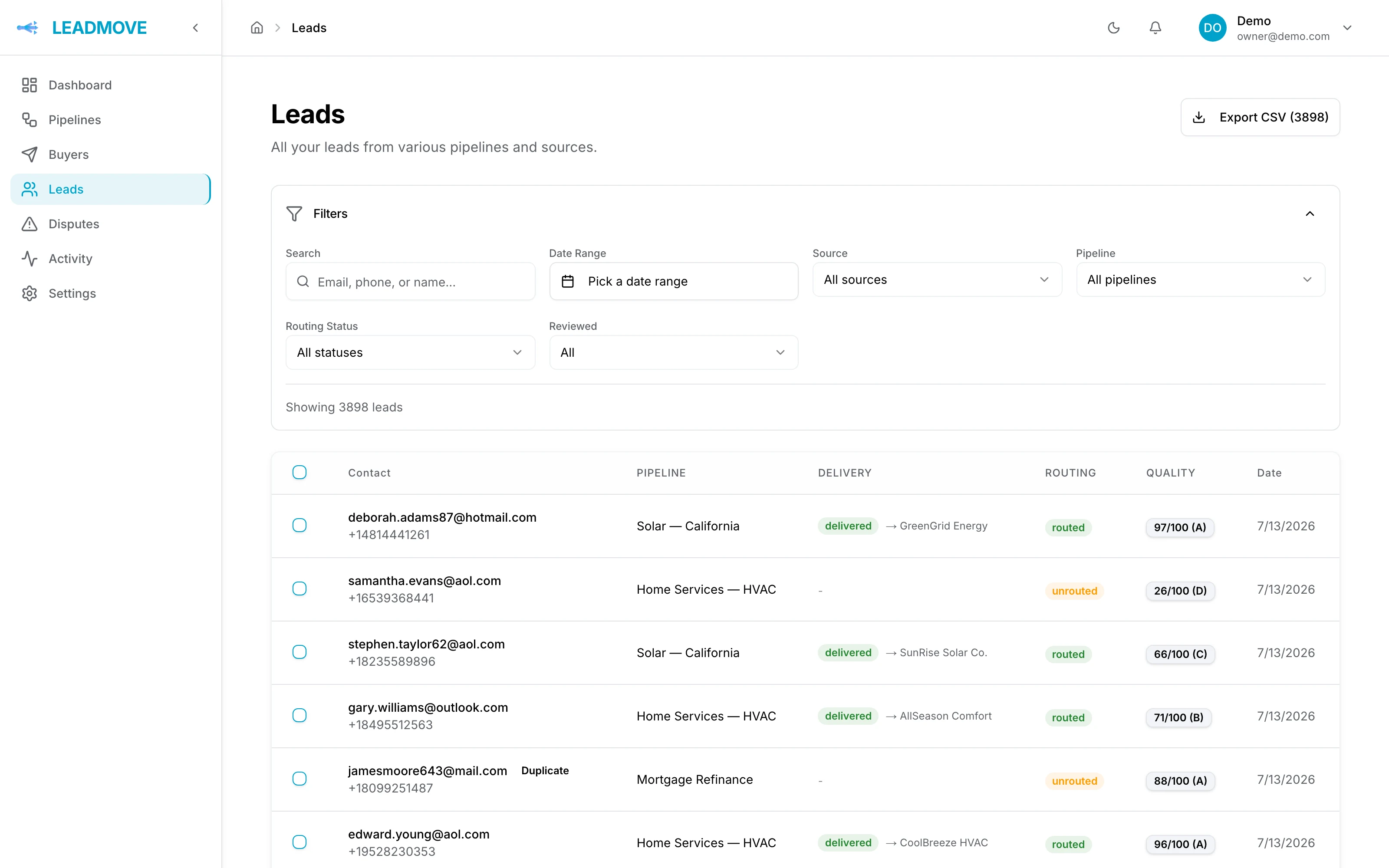Click the 88/100 (A) quality badge
This screenshot has width=1389, height=868.
click(x=1180, y=781)
